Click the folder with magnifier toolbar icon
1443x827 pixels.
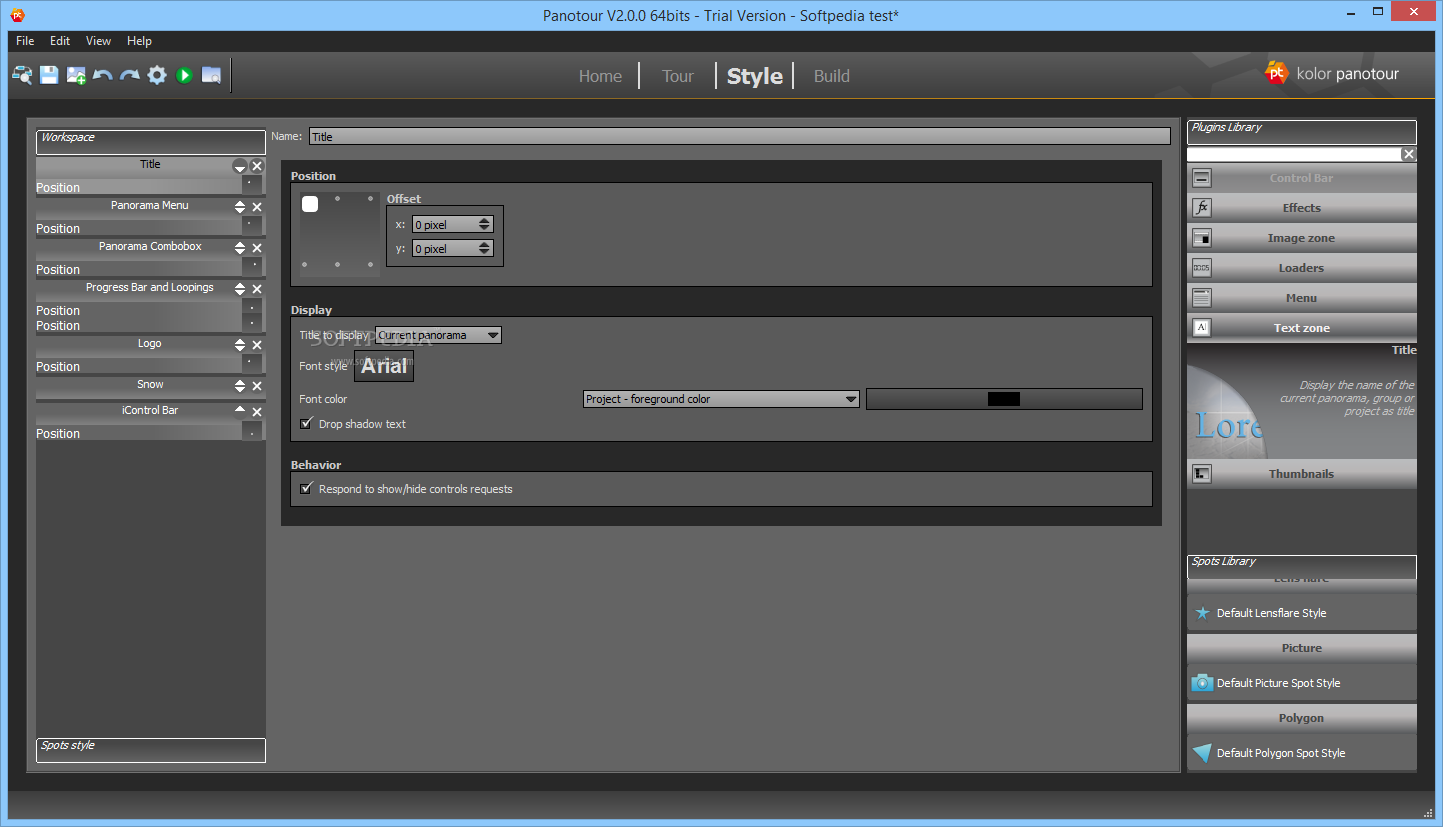click(211, 75)
